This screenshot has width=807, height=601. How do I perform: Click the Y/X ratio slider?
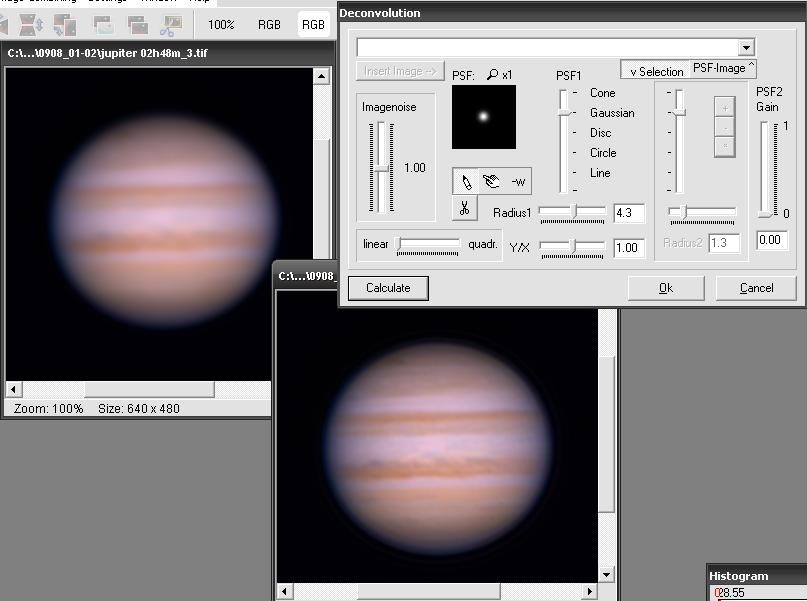[x=572, y=246]
